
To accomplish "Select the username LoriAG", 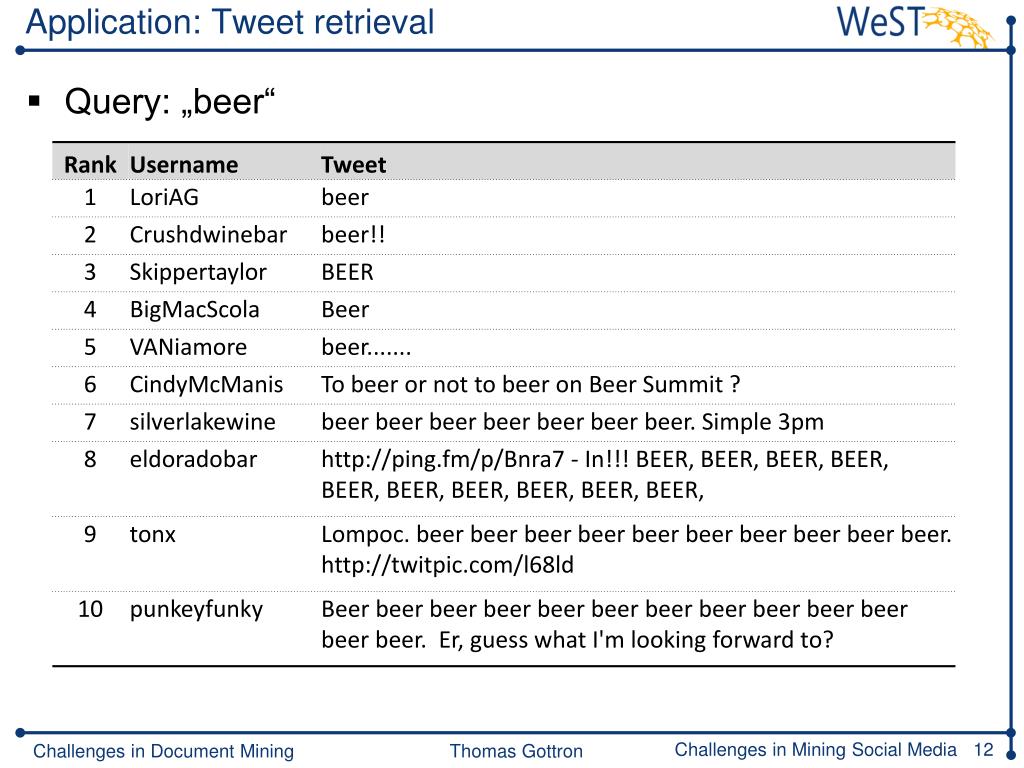I will click(x=164, y=197).
